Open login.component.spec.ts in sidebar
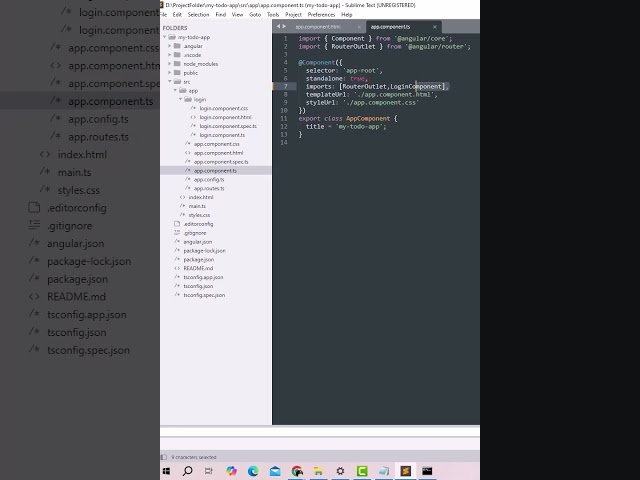640x480 pixels. tap(228, 126)
